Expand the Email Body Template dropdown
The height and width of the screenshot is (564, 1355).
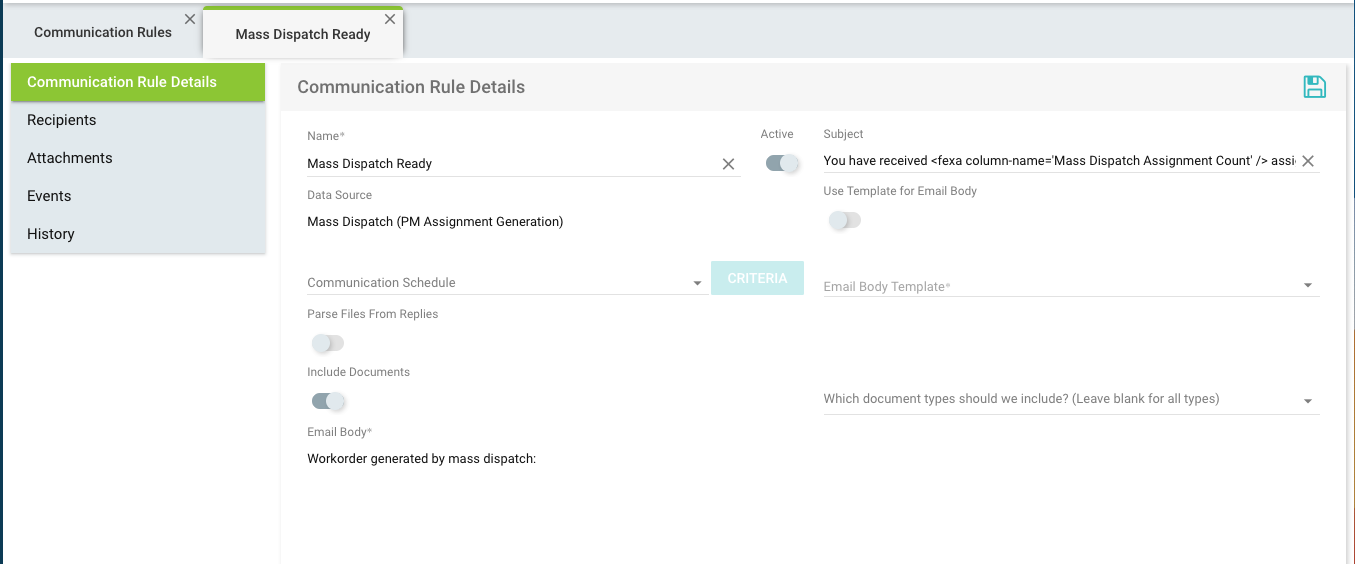1070,286
